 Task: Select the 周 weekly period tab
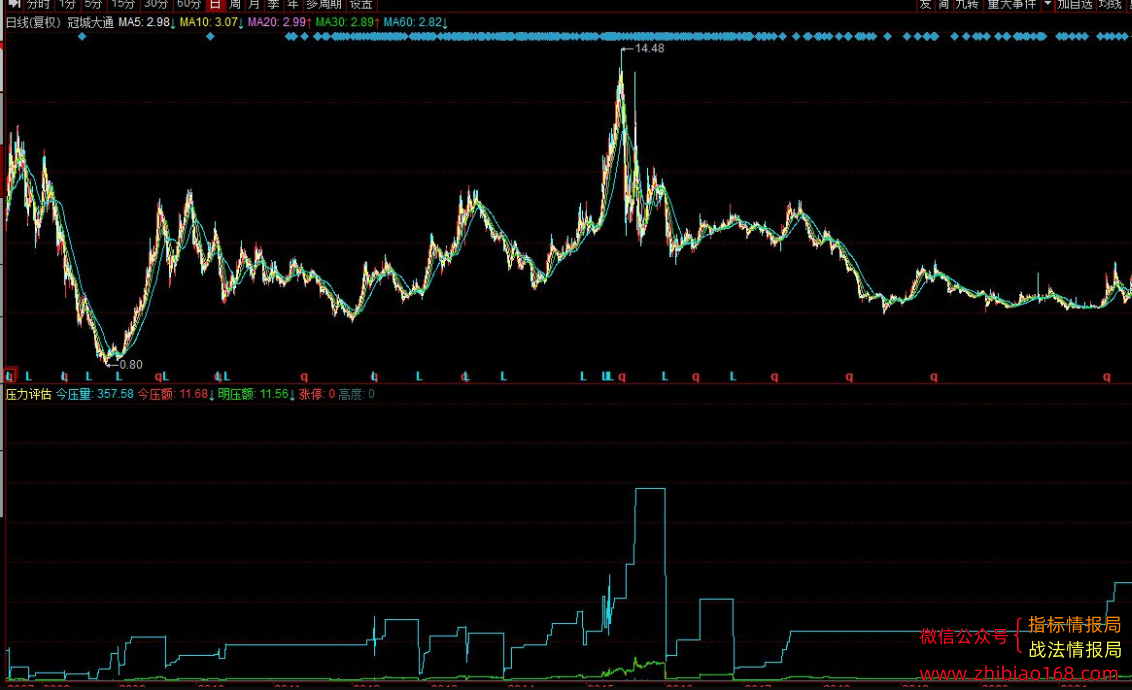pos(235,4)
